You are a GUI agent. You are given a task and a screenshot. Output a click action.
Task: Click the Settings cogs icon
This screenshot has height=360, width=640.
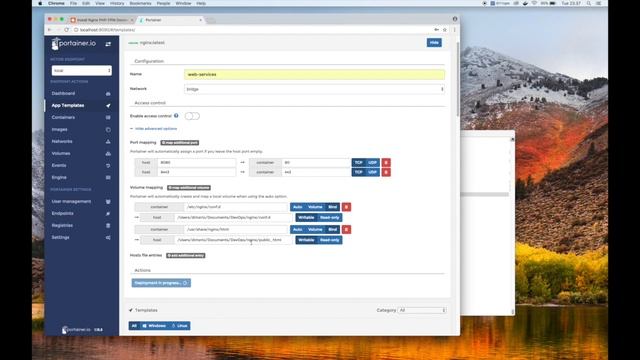pos(108,238)
